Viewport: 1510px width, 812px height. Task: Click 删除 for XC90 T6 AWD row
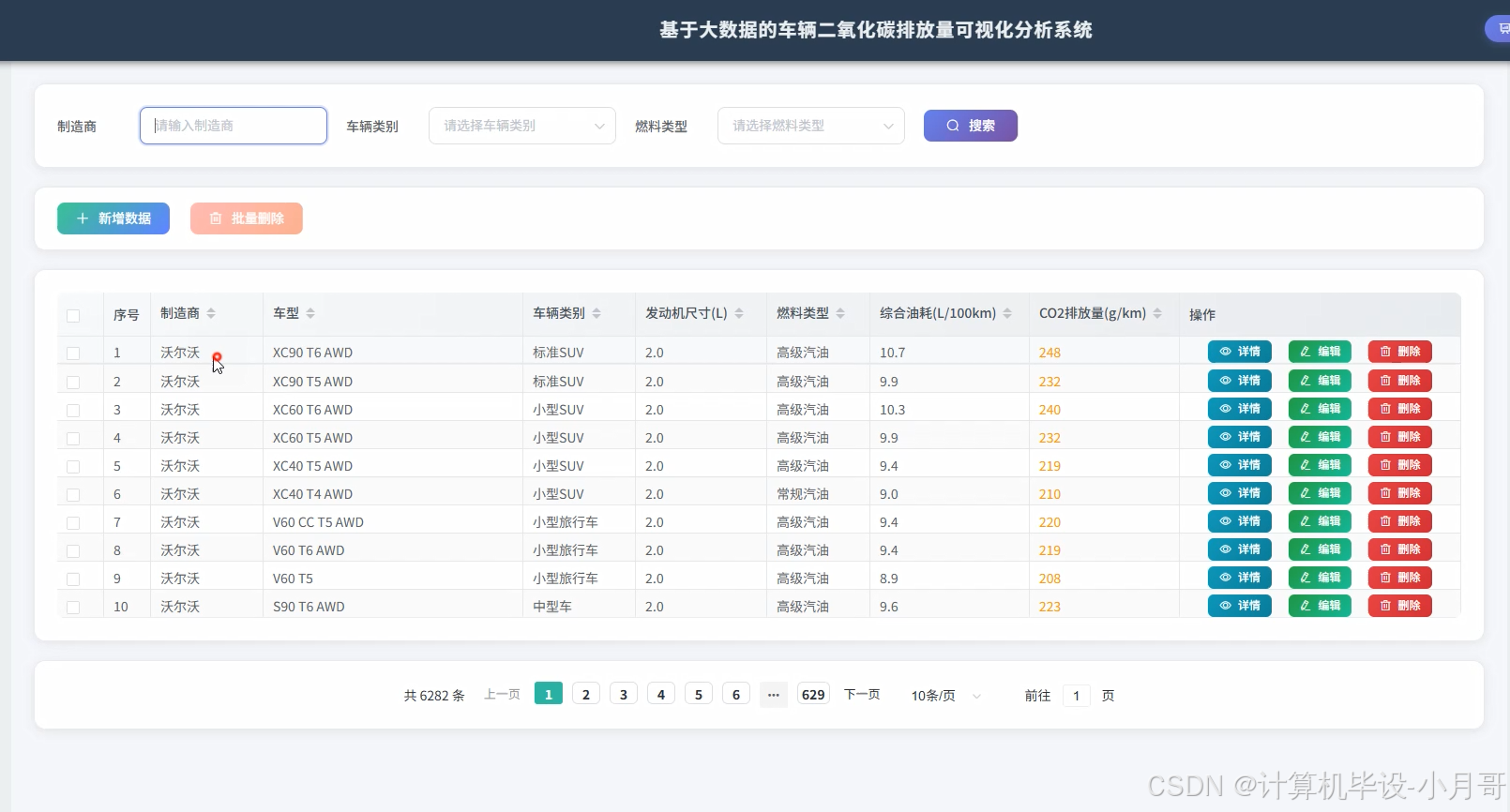point(1400,352)
